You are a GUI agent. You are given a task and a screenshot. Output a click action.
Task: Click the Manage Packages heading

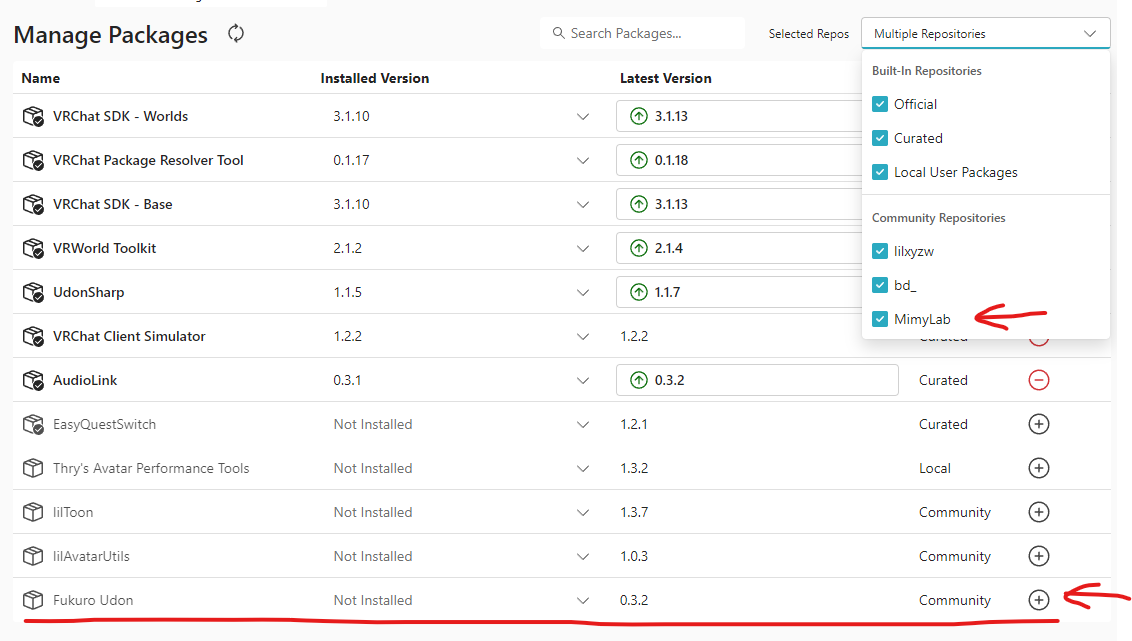pos(110,35)
